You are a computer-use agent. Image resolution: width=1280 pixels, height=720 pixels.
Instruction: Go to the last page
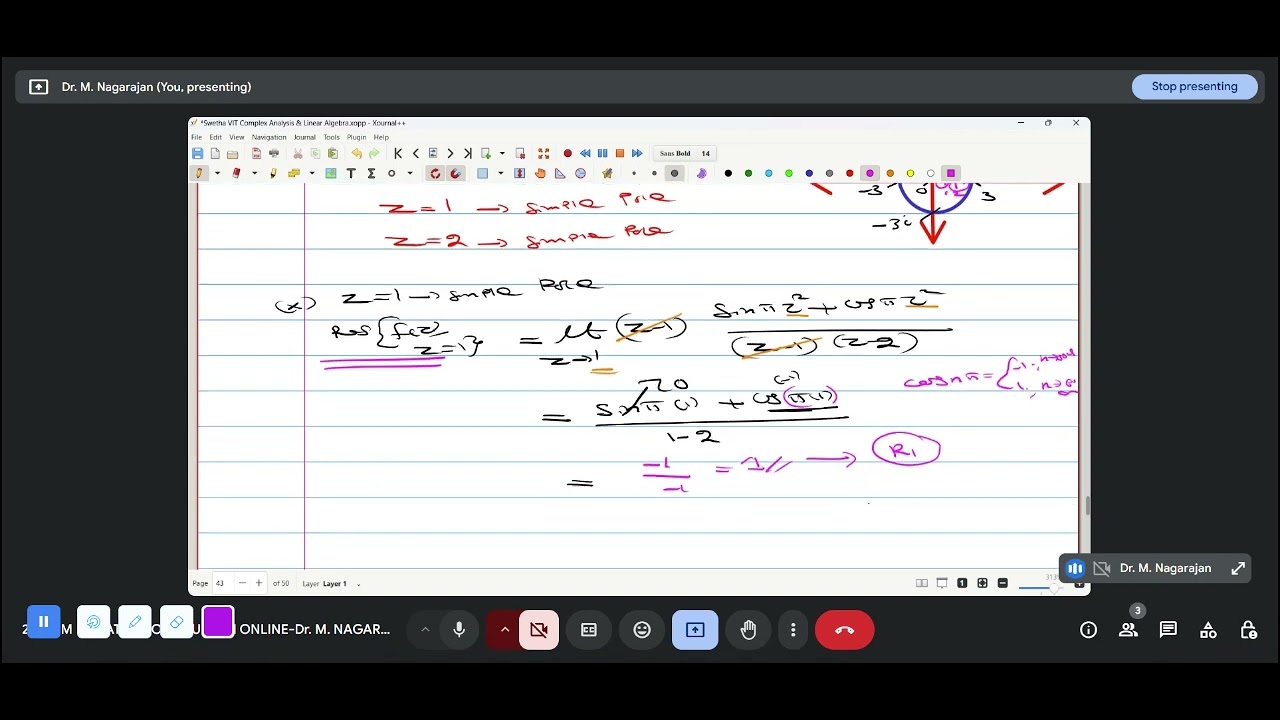(468, 153)
